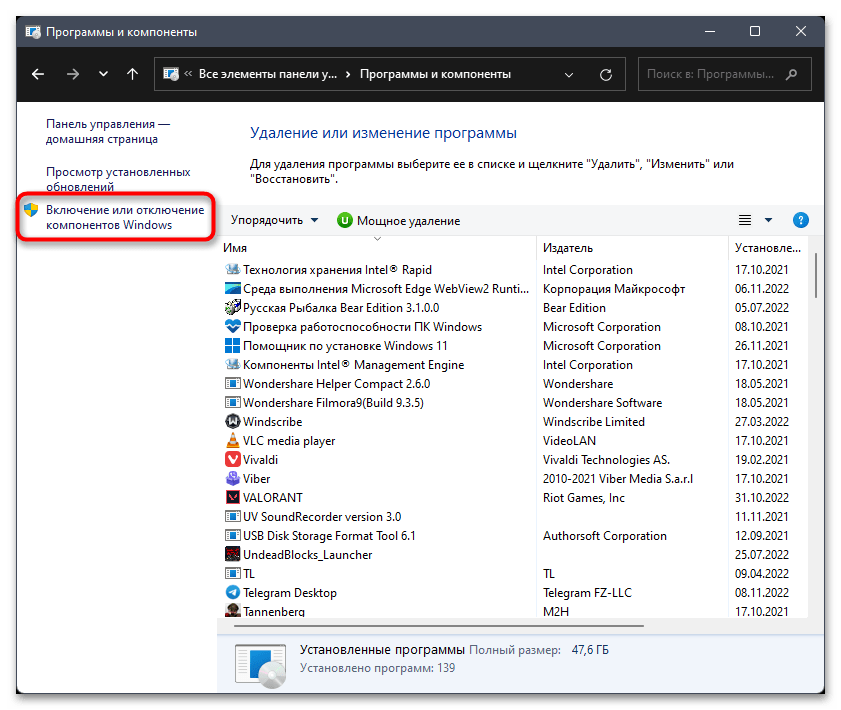Click the horizontal scrollbar under the list
This screenshot has height=710, width=841.
(439, 625)
